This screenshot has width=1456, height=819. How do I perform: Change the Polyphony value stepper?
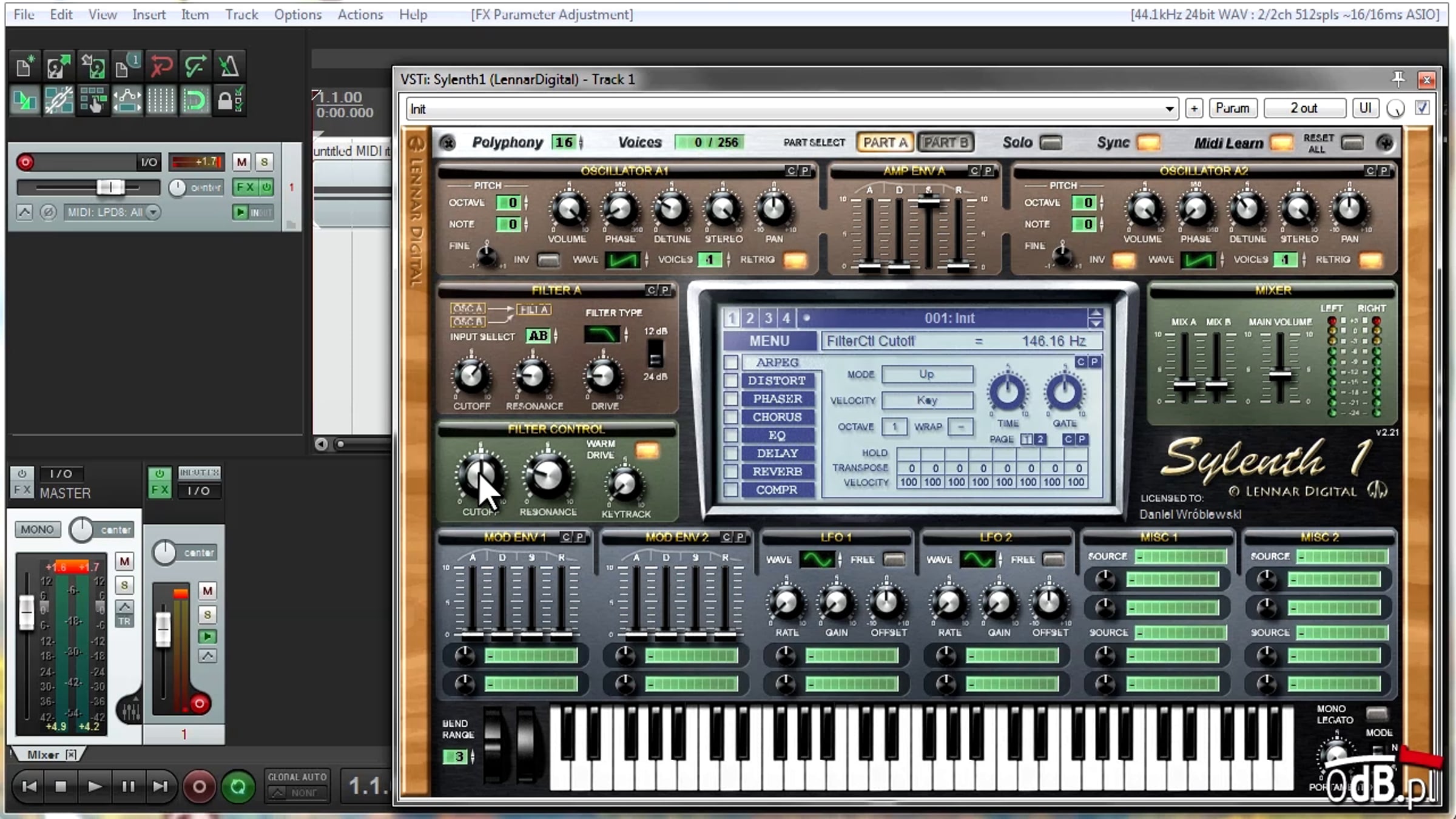(x=581, y=143)
